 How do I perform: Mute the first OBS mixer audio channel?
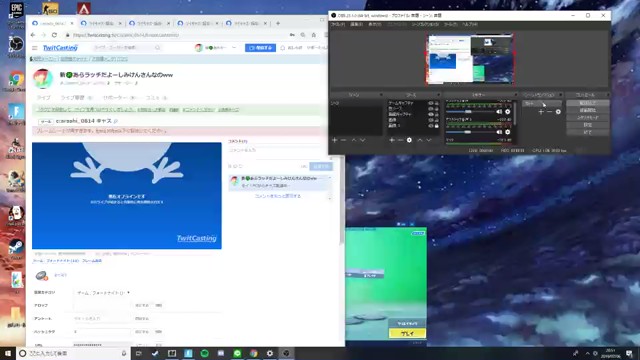499,111
